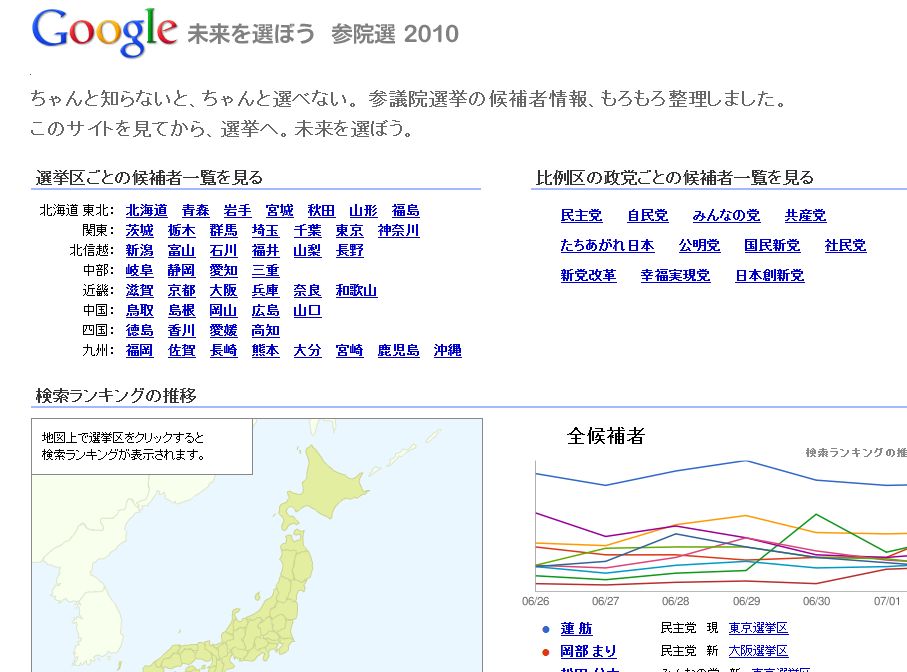The image size is (907, 672).
Task: Open the 国民新党 link
Action: pos(772,246)
